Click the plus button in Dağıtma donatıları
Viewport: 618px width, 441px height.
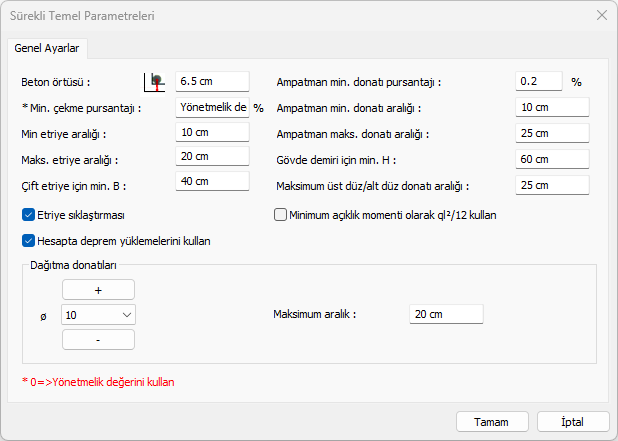tap(98, 289)
